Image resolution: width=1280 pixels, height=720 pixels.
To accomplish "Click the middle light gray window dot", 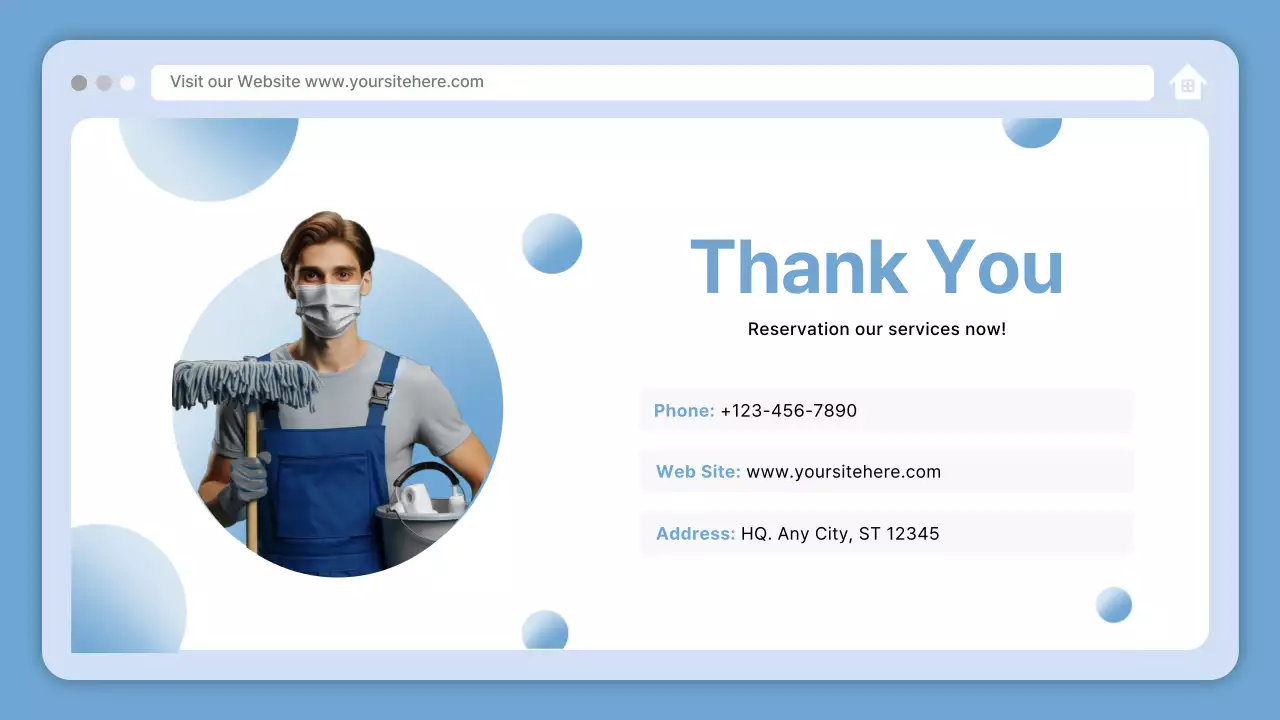I will pyautogui.click(x=104, y=83).
